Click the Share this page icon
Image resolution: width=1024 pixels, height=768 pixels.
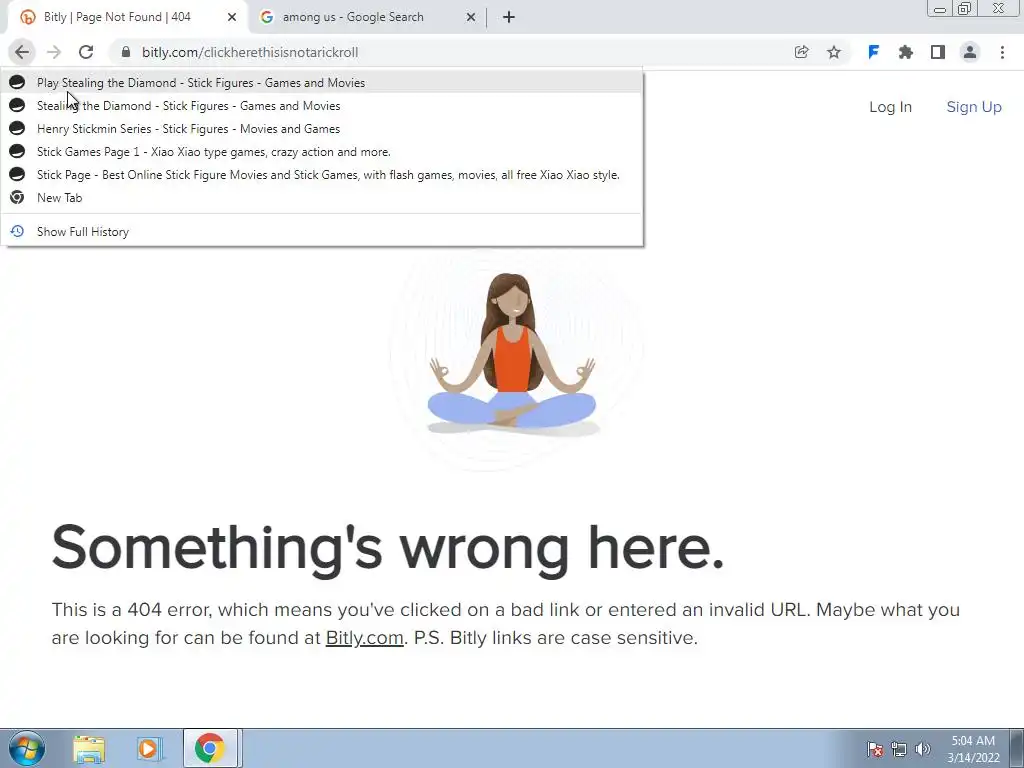pyautogui.click(x=801, y=52)
